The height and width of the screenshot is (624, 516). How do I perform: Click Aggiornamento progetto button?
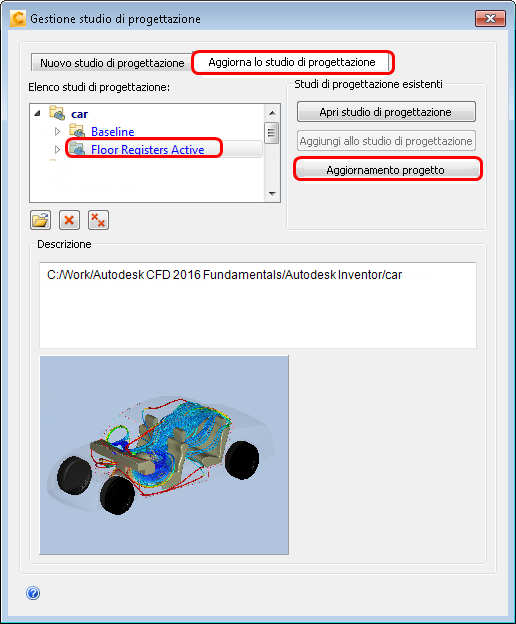386,170
